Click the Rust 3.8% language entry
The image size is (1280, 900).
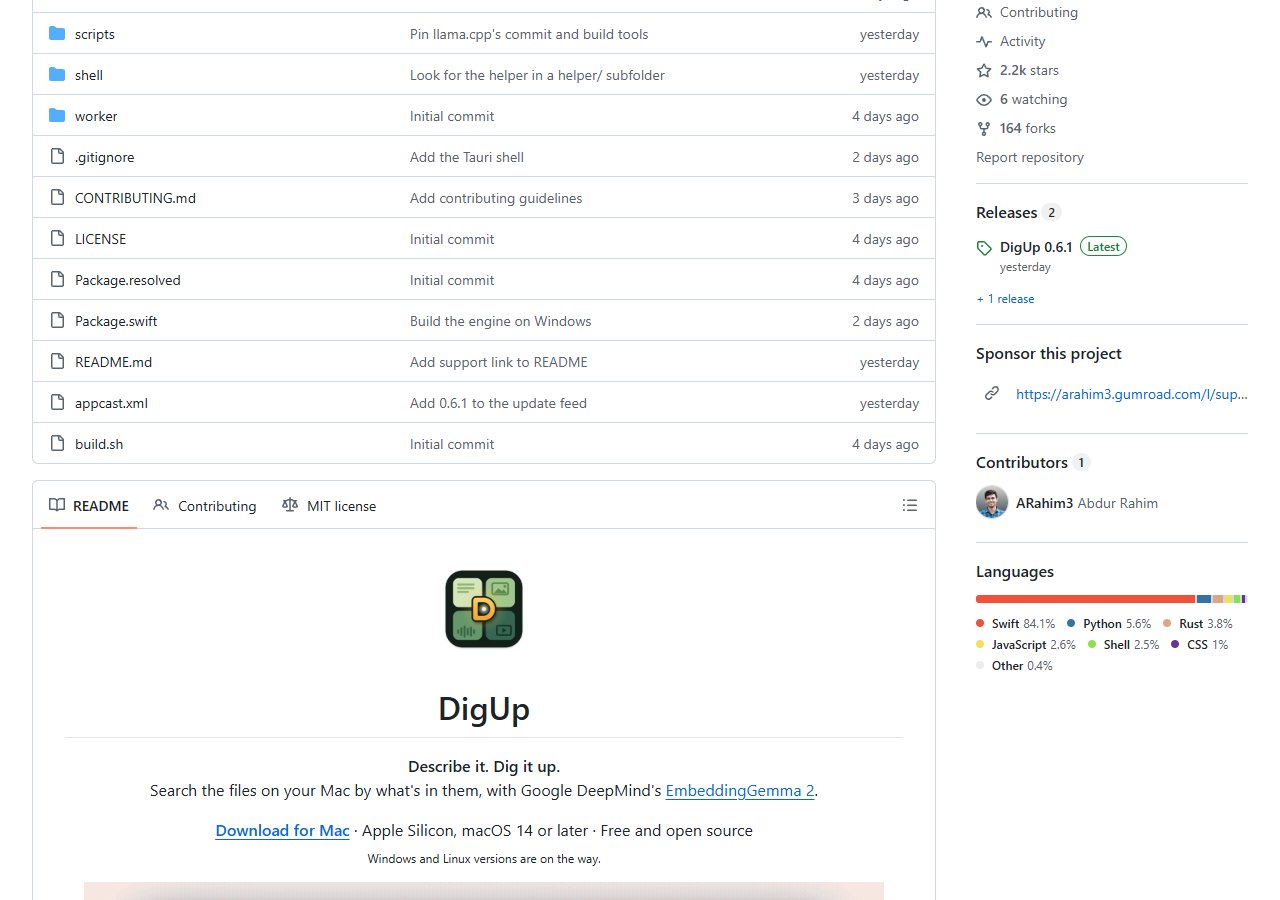click(1197, 624)
